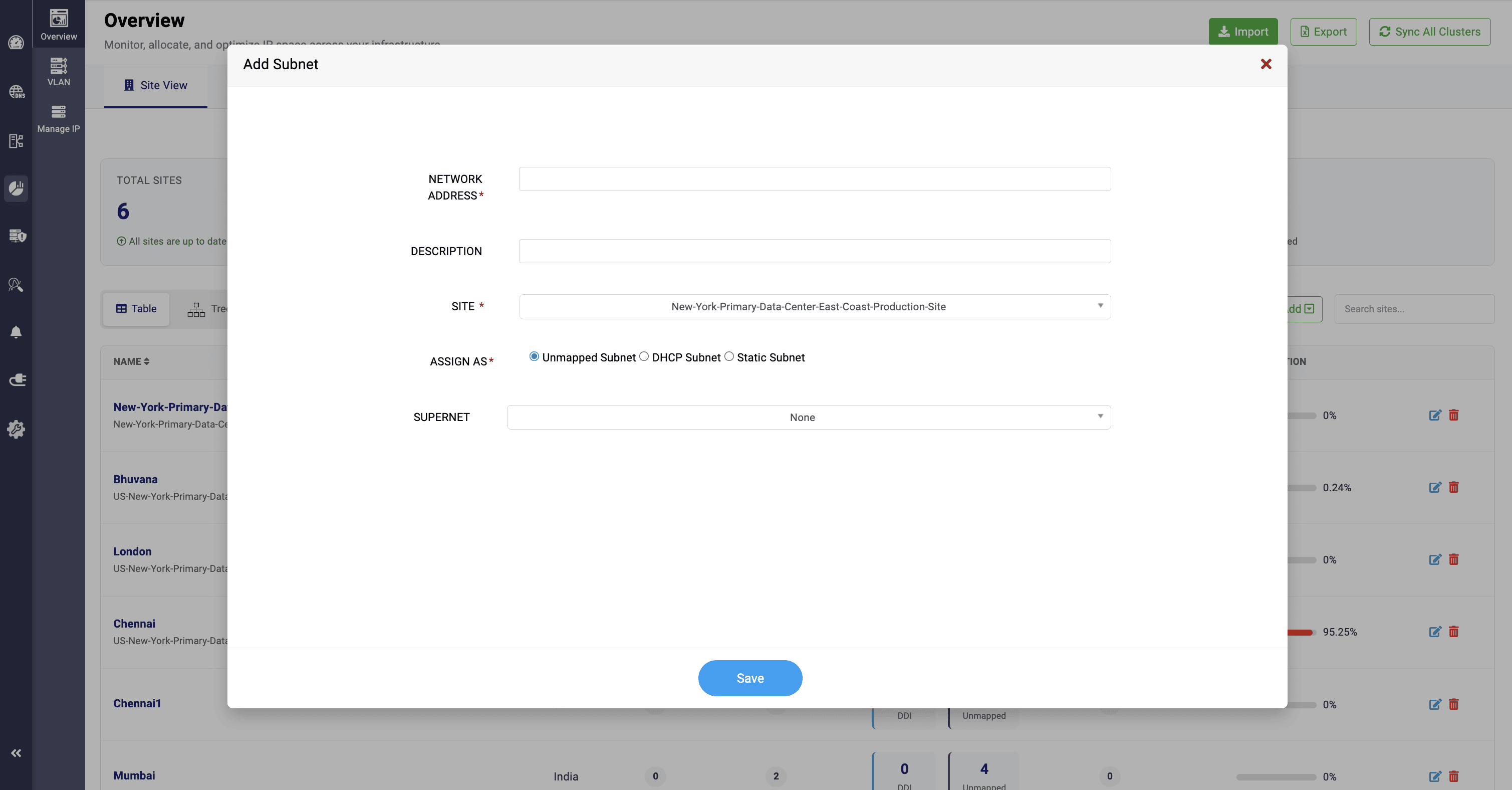Click the delete trash icon for Bhuvana row
This screenshot has width=1512, height=790.
(1453, 488)
